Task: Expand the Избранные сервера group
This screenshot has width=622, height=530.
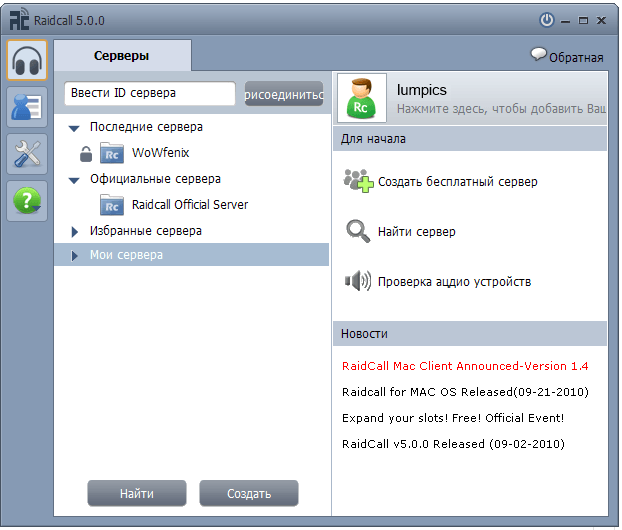Action: click(75, 232)
